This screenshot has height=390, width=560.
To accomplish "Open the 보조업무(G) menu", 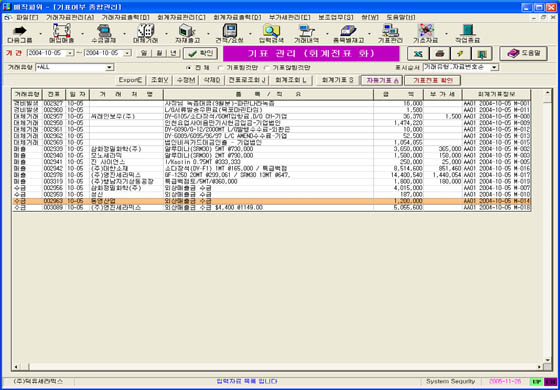I will pos(335,17).
